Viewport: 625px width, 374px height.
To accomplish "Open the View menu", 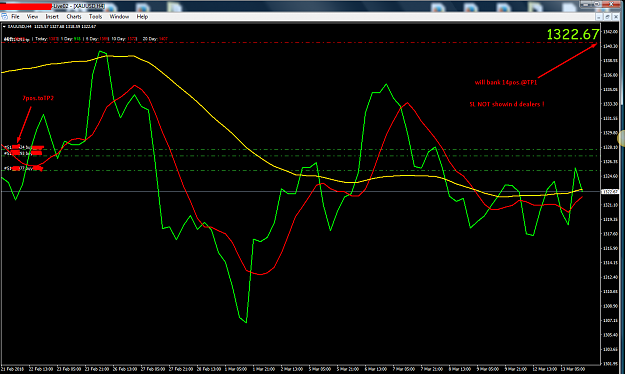I will pyautogui.click(x=32, y=17).
